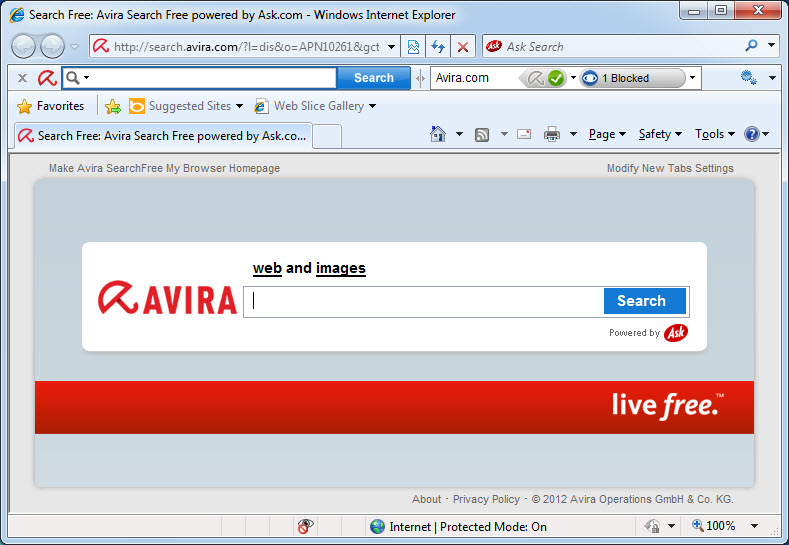Click the Avira.com site label

tap(462, 78)
